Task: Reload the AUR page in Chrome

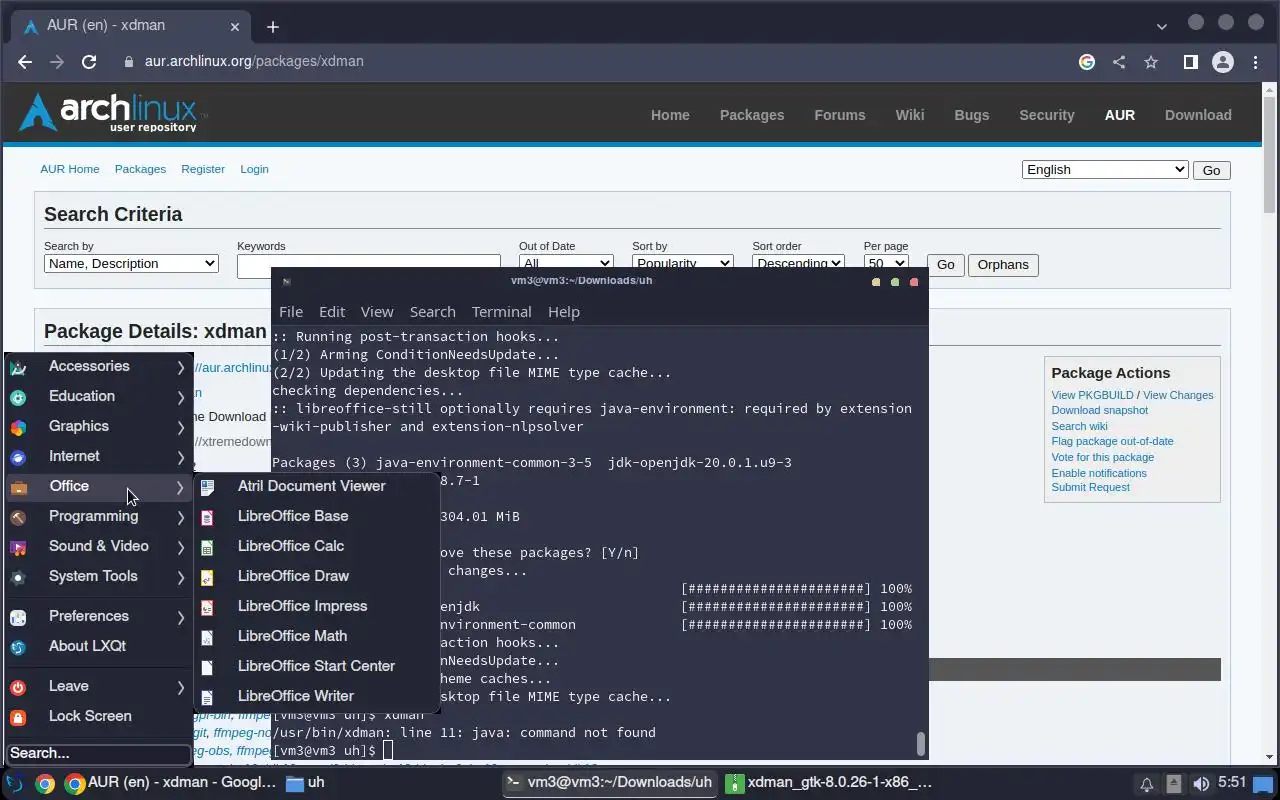Action: click(89, 61)
